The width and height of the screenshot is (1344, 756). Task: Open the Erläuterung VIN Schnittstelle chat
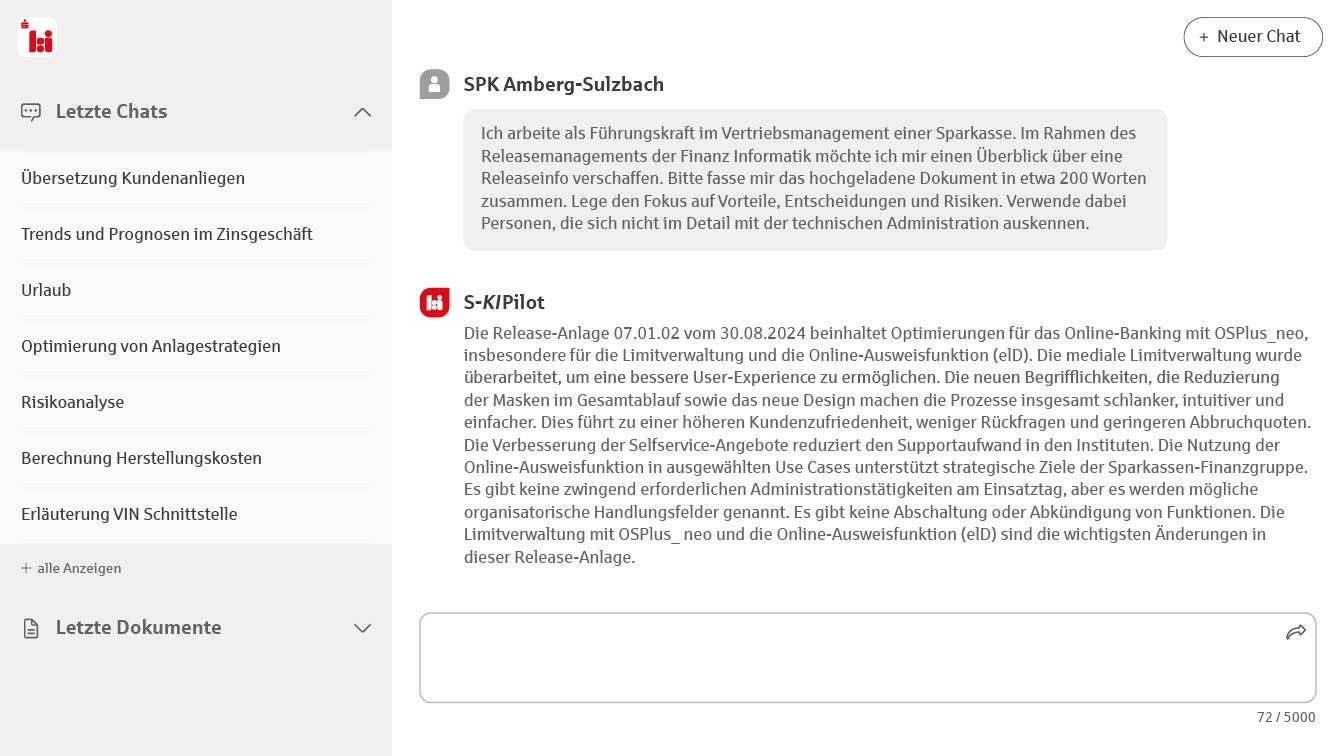tap(130, 514)
